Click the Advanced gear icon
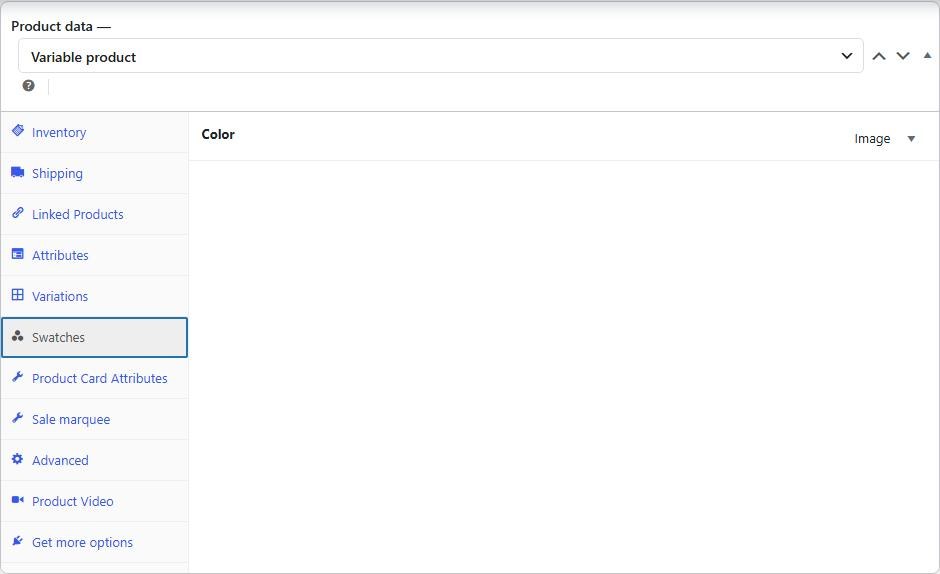 tap(18, 459)
